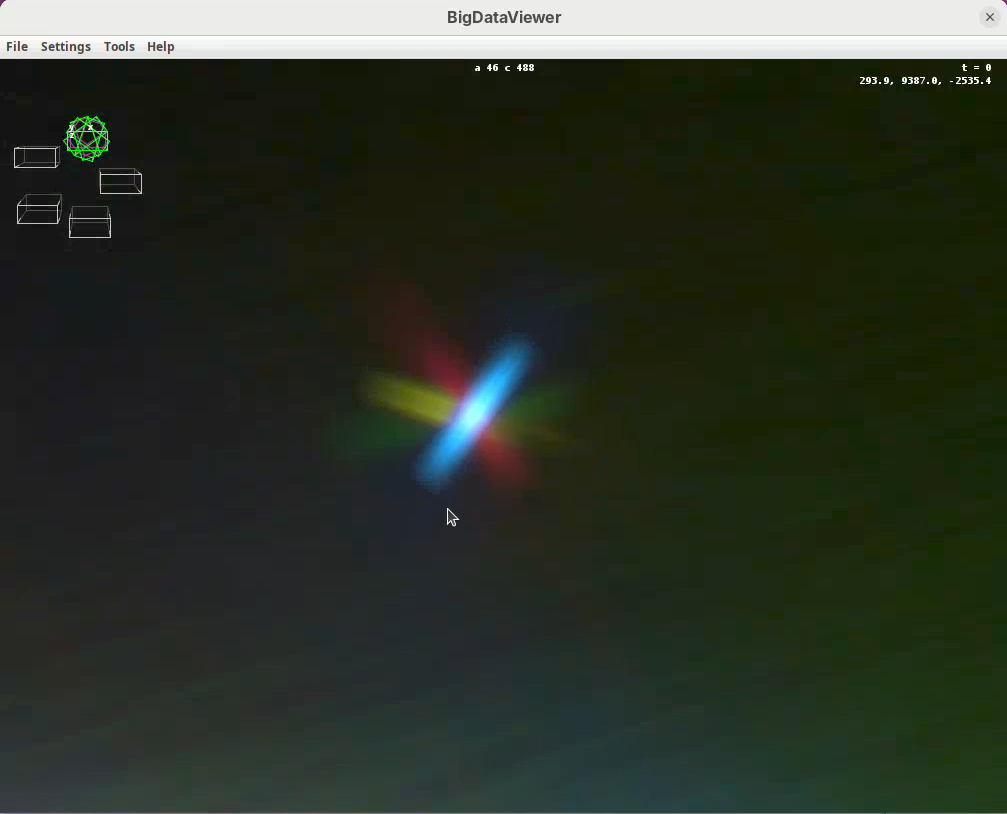The image size is (1007, 814).
Task: Click the green orientation sphere overlay
Action: tap(87, 139)
